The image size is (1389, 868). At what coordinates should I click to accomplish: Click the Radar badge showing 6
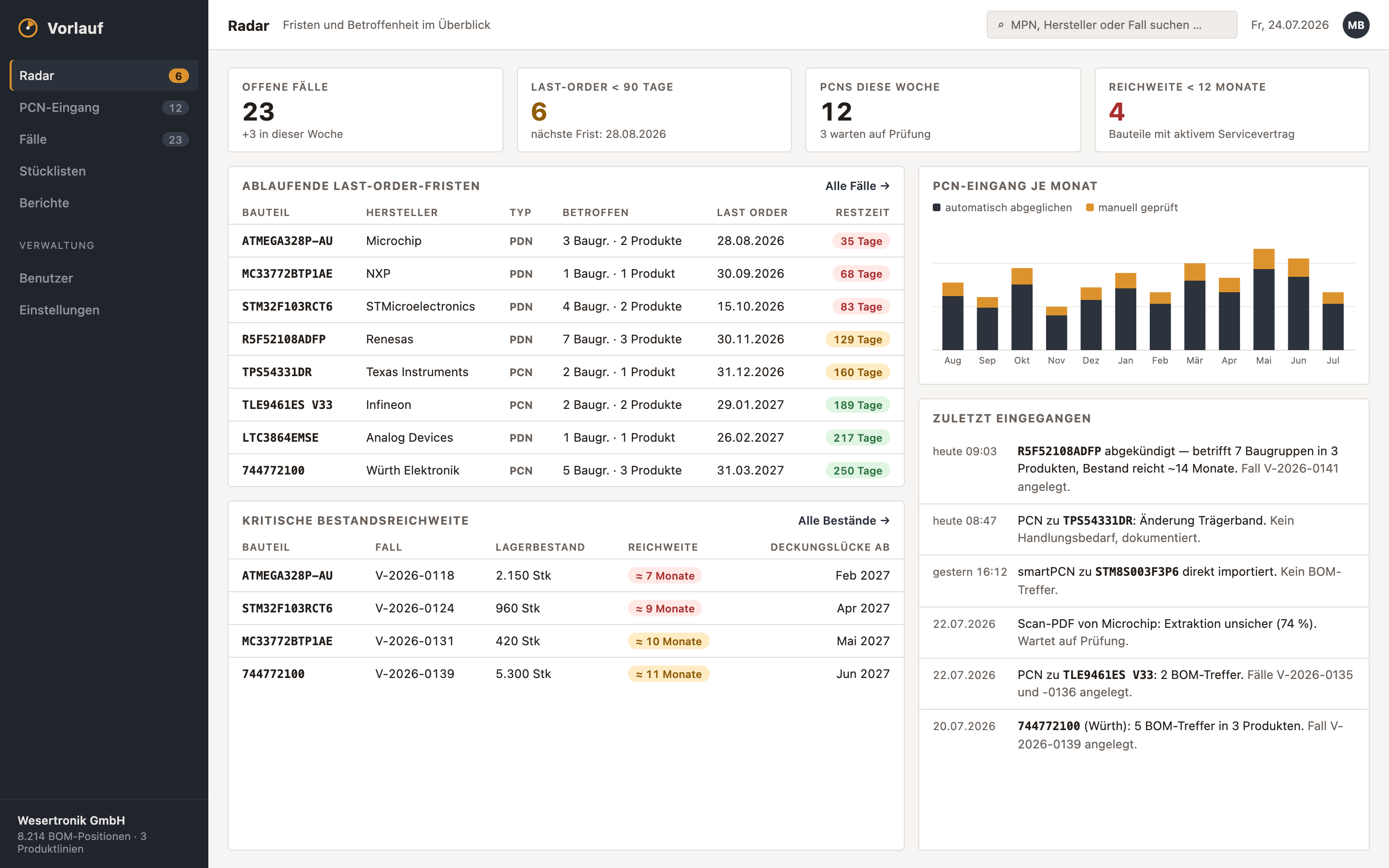[x=178, y=76]
